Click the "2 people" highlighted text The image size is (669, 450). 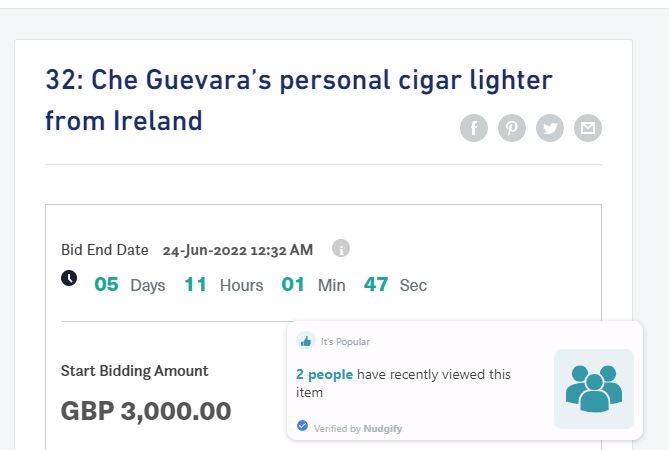(324, 375)
